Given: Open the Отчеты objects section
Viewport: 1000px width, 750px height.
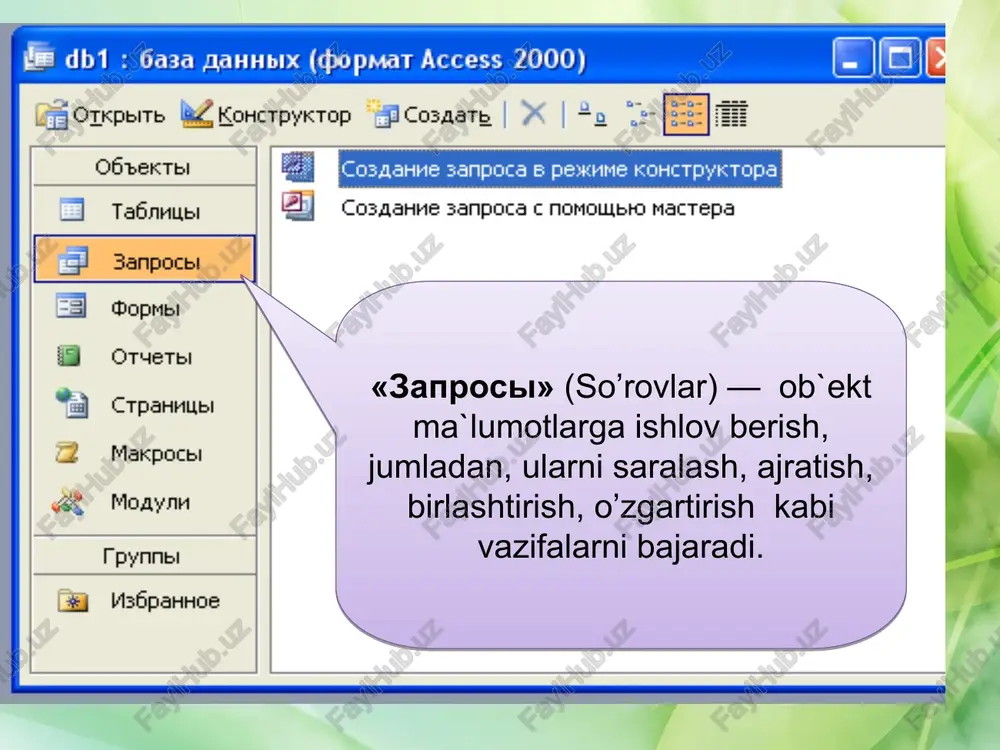Looking at the screenshot, I should 144,357.
